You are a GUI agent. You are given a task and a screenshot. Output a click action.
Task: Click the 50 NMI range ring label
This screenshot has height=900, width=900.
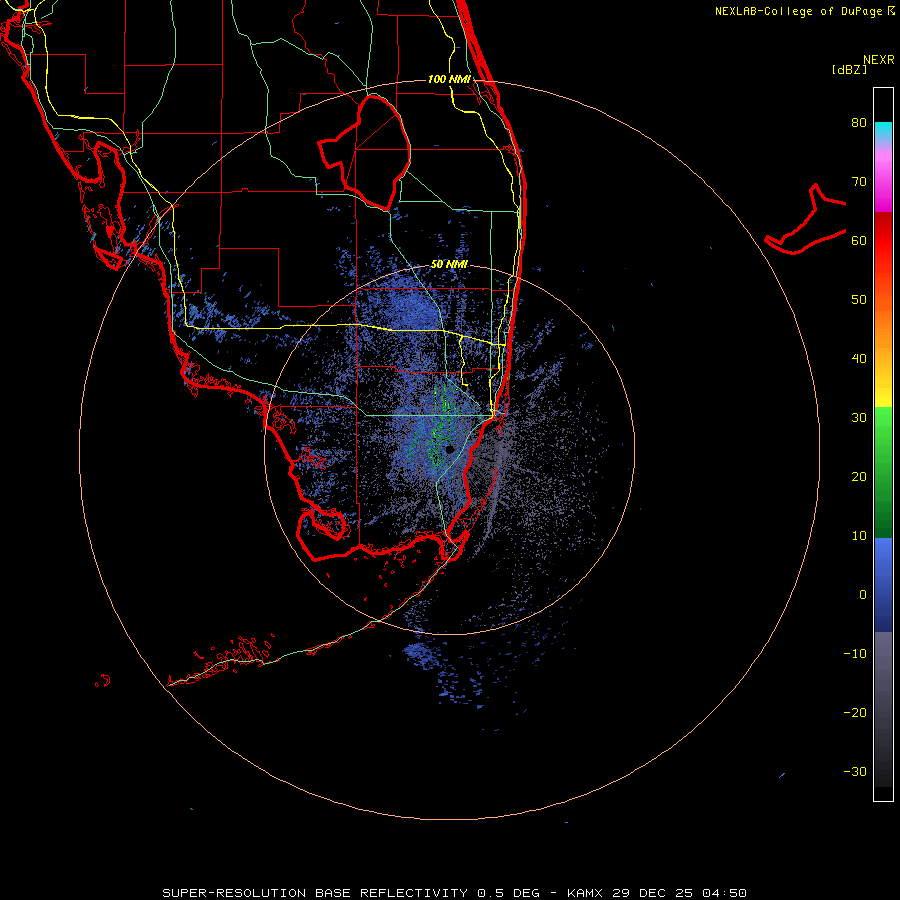click(449, 265)
